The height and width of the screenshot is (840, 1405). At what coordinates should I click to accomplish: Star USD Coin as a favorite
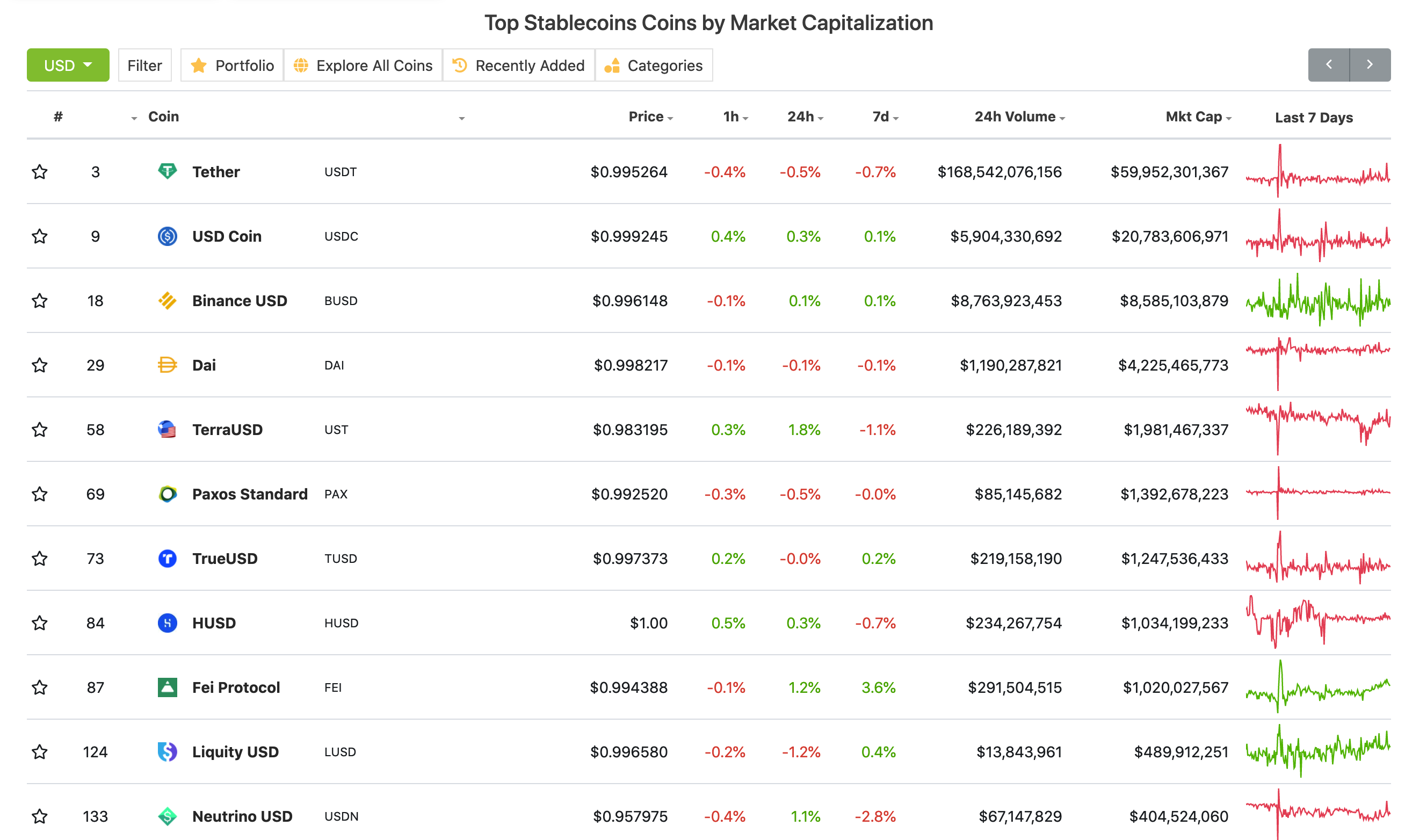coord(40,236)
